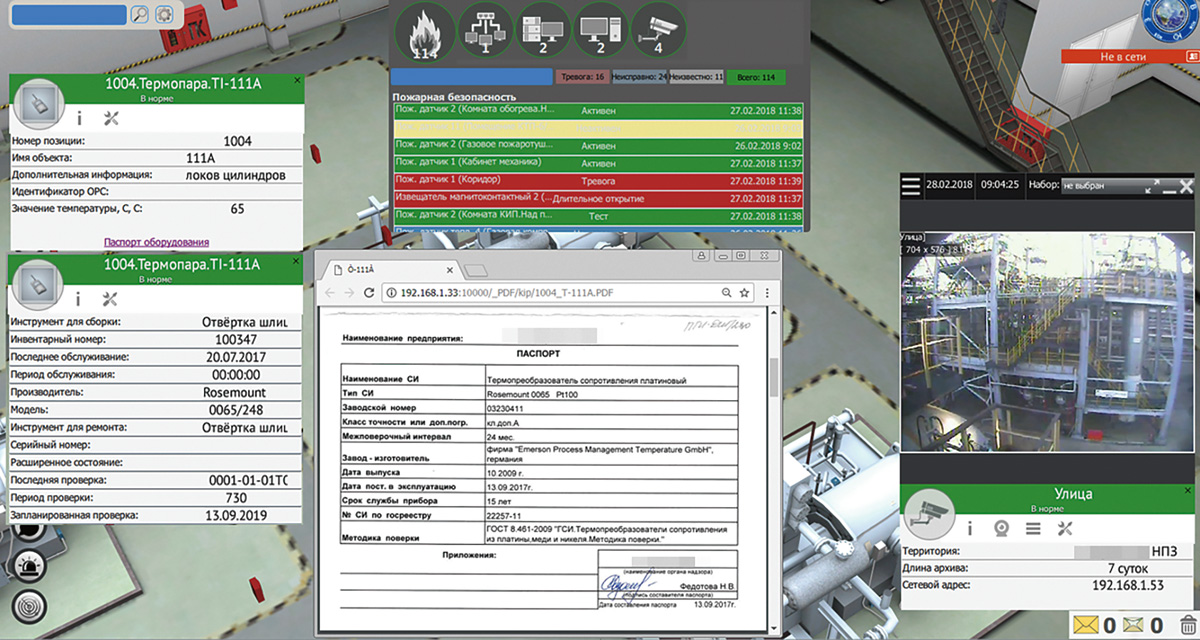The image size is (1200, 640).
Task: Select row Пож. датчик 2 (Газовое пожаротуш
Action: point(598,145)
